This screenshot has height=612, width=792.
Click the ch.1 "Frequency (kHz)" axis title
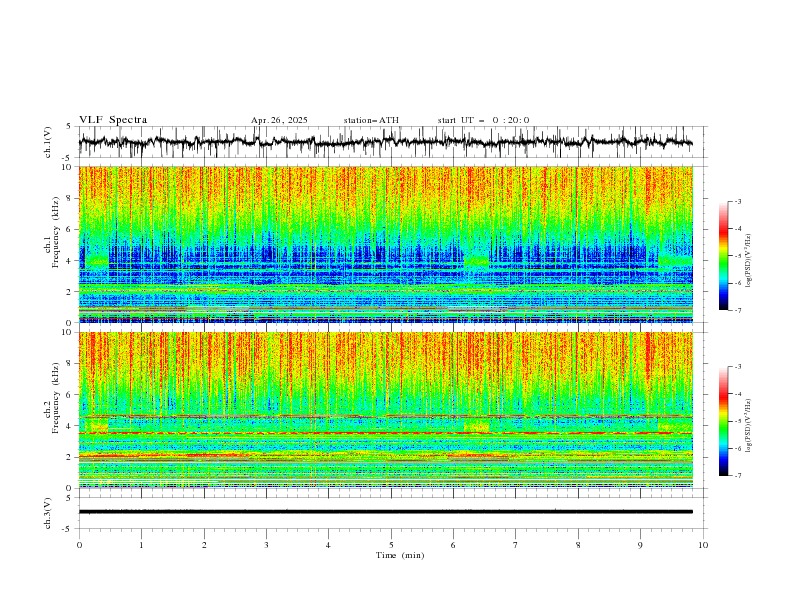55,231
